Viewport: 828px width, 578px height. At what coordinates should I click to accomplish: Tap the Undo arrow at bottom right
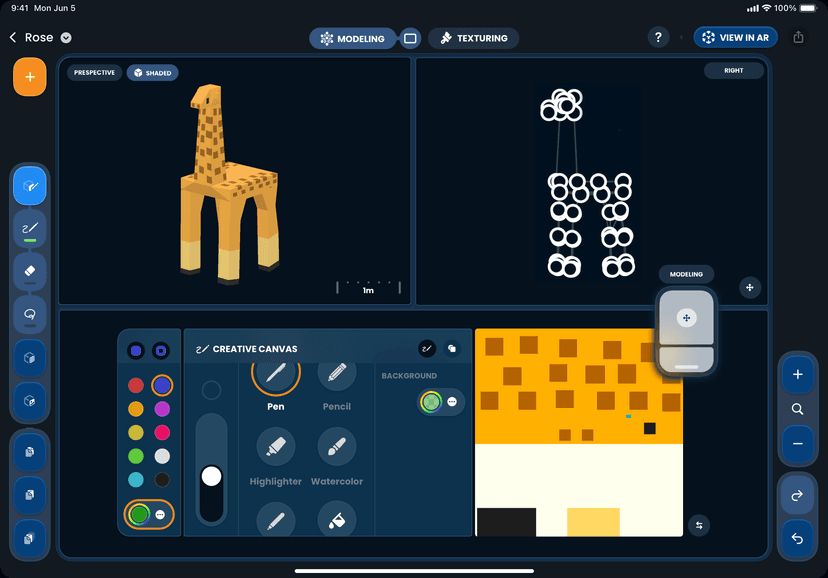tap(797, 539)
